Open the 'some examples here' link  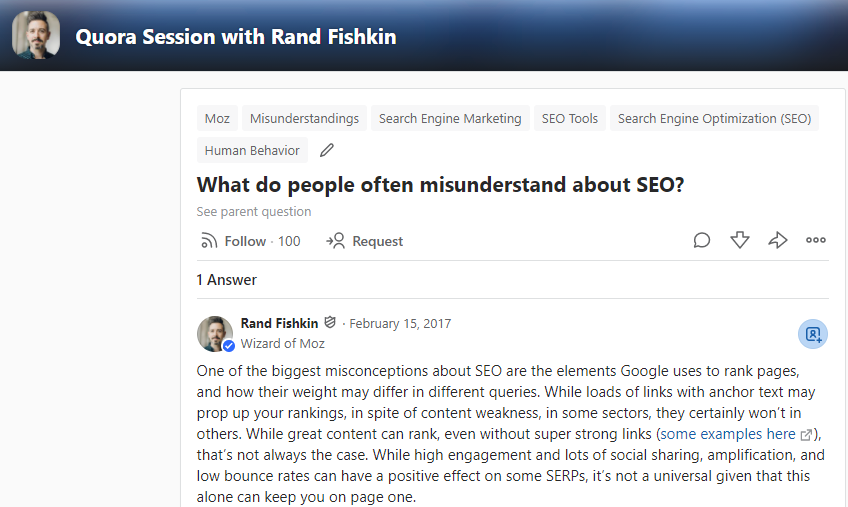[727, 434]
